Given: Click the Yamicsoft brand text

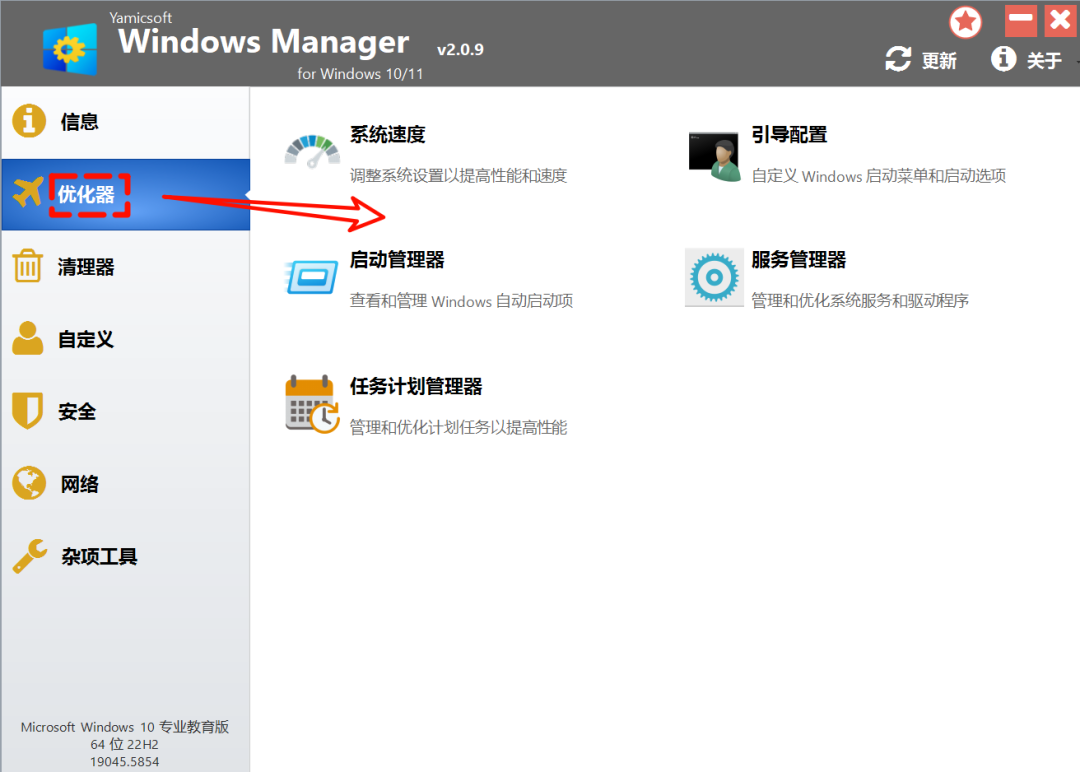Looking at the screenshot, I should pos(141,18).
